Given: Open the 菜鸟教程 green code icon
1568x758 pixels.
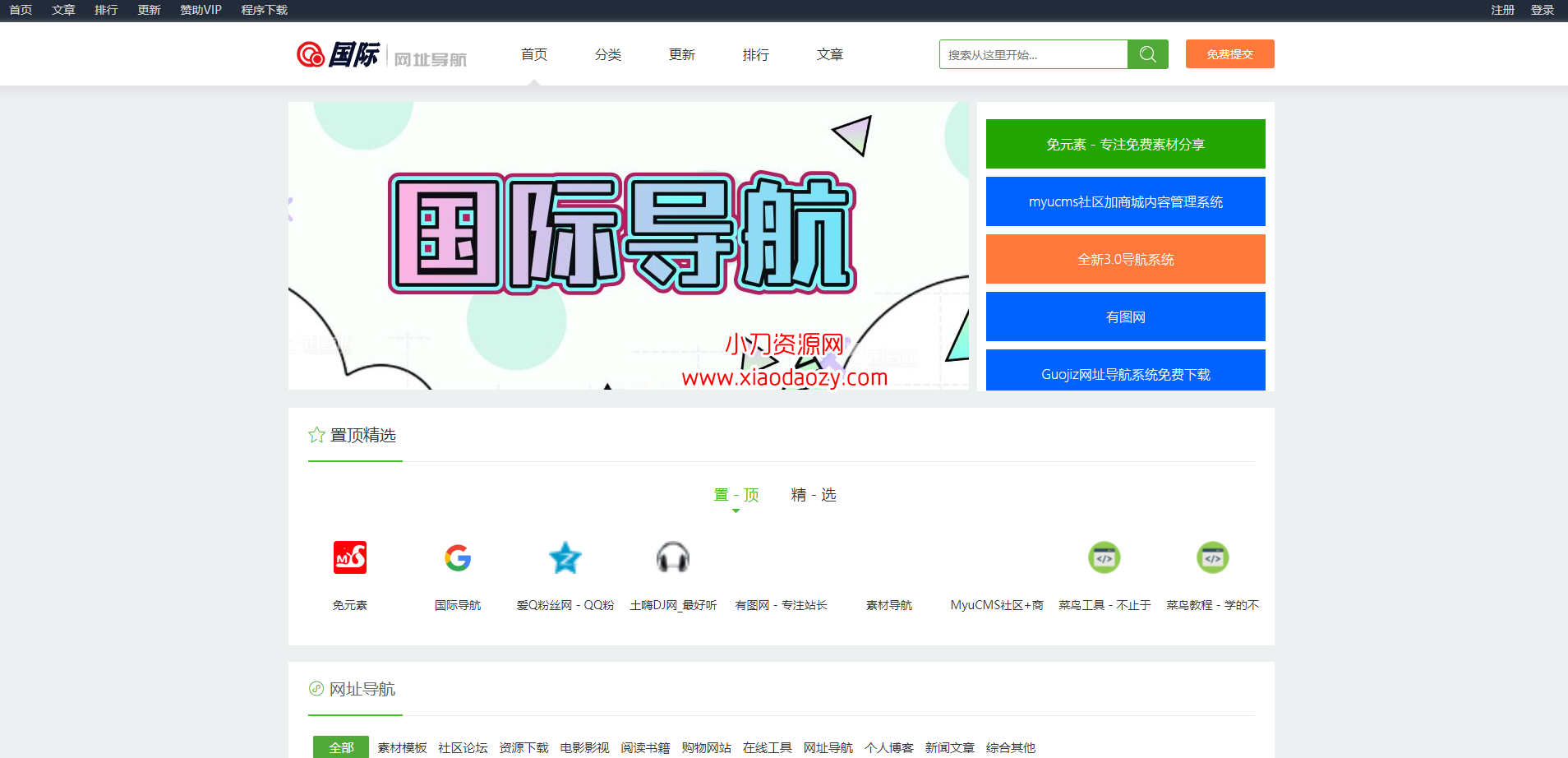Looking at the screenshot, I should (1212, 557).
